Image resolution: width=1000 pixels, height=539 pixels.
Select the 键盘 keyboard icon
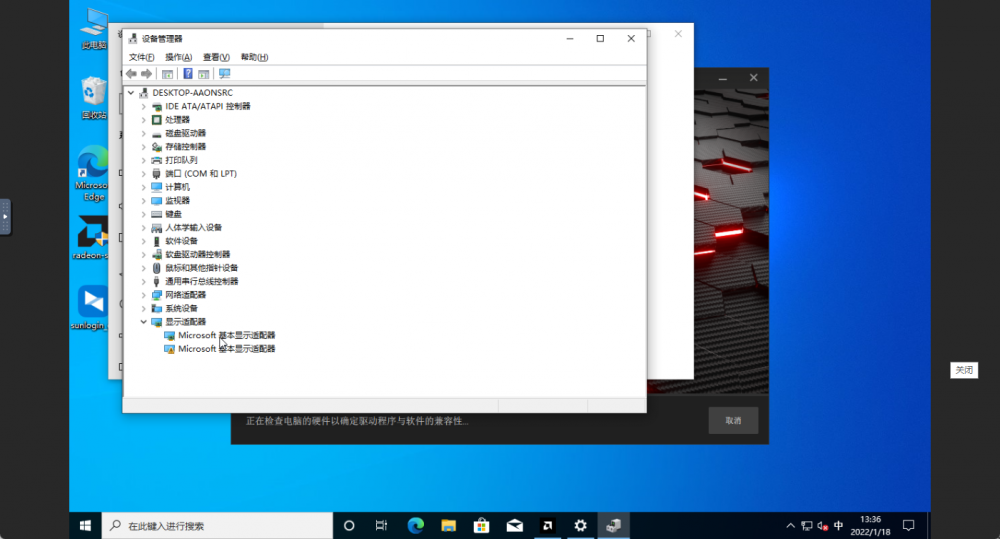point(156,214)
